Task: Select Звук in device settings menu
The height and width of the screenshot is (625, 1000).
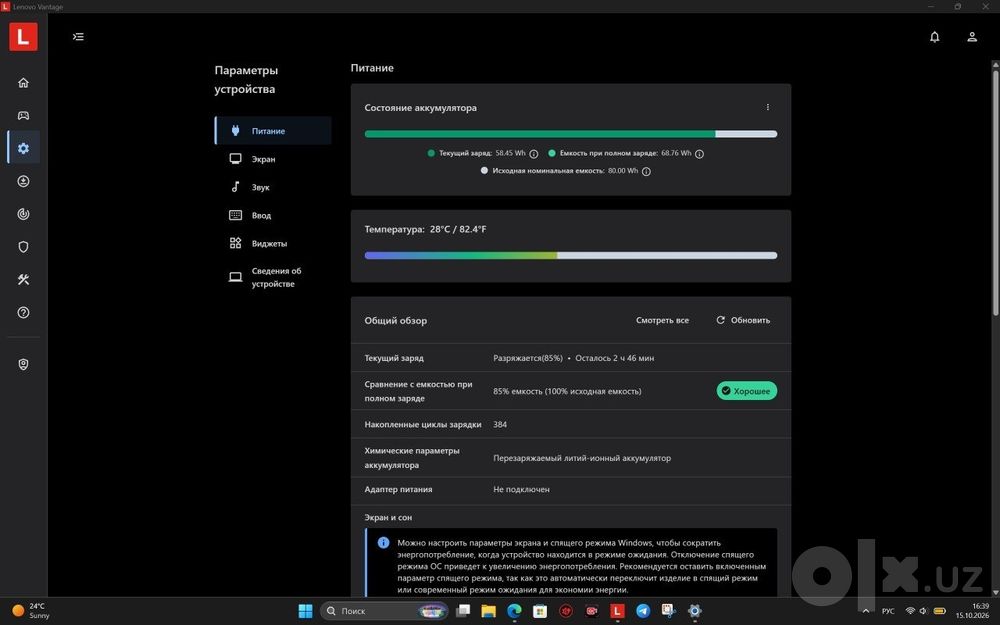Action: click(x=274, y=187)
